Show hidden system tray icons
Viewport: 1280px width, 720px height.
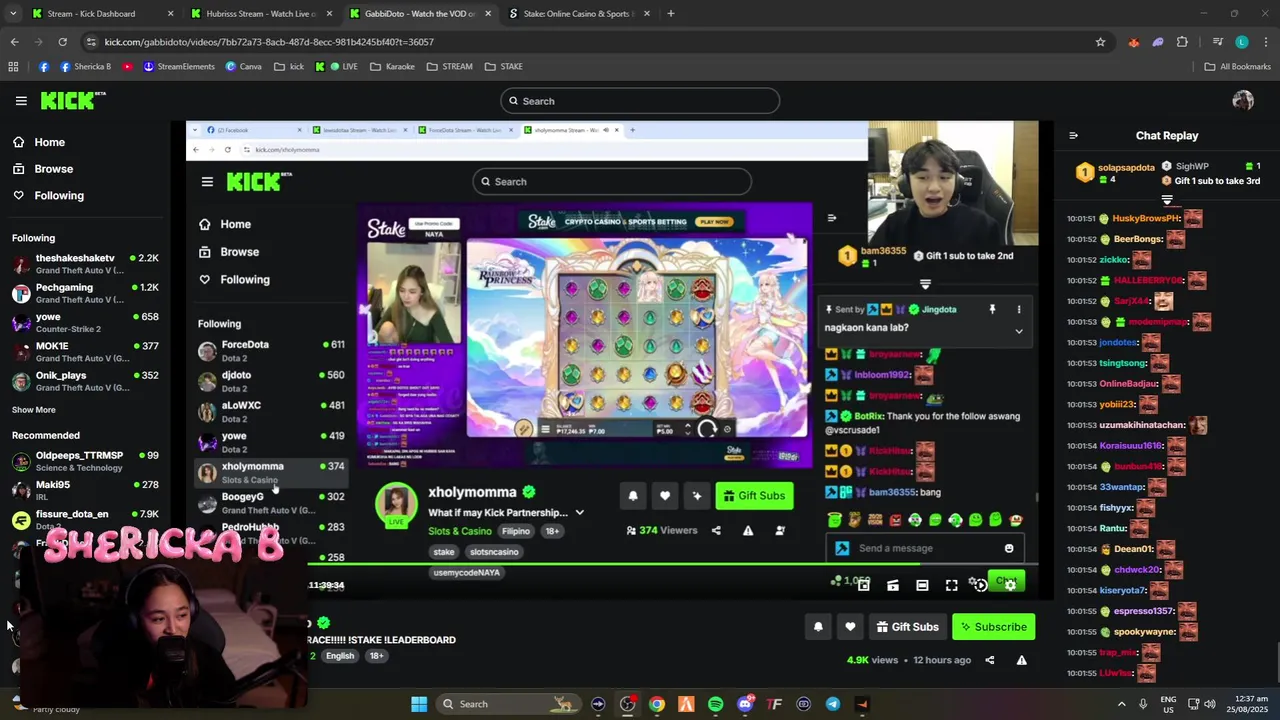(x=1121, y=704)
